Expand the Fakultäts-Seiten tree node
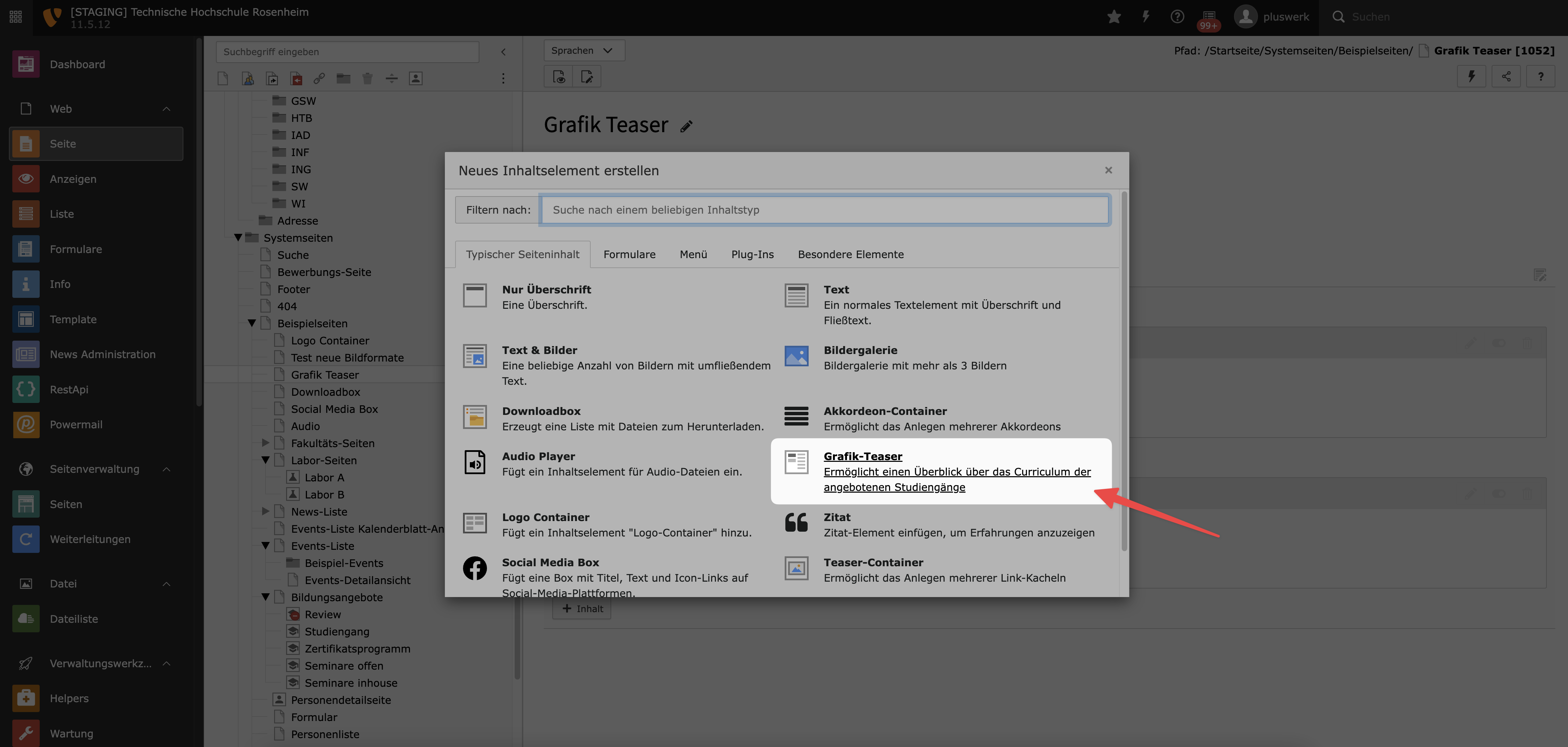The height and width of the screenshot is (747, 1568). pyautogui.click(x=266, y=443)
